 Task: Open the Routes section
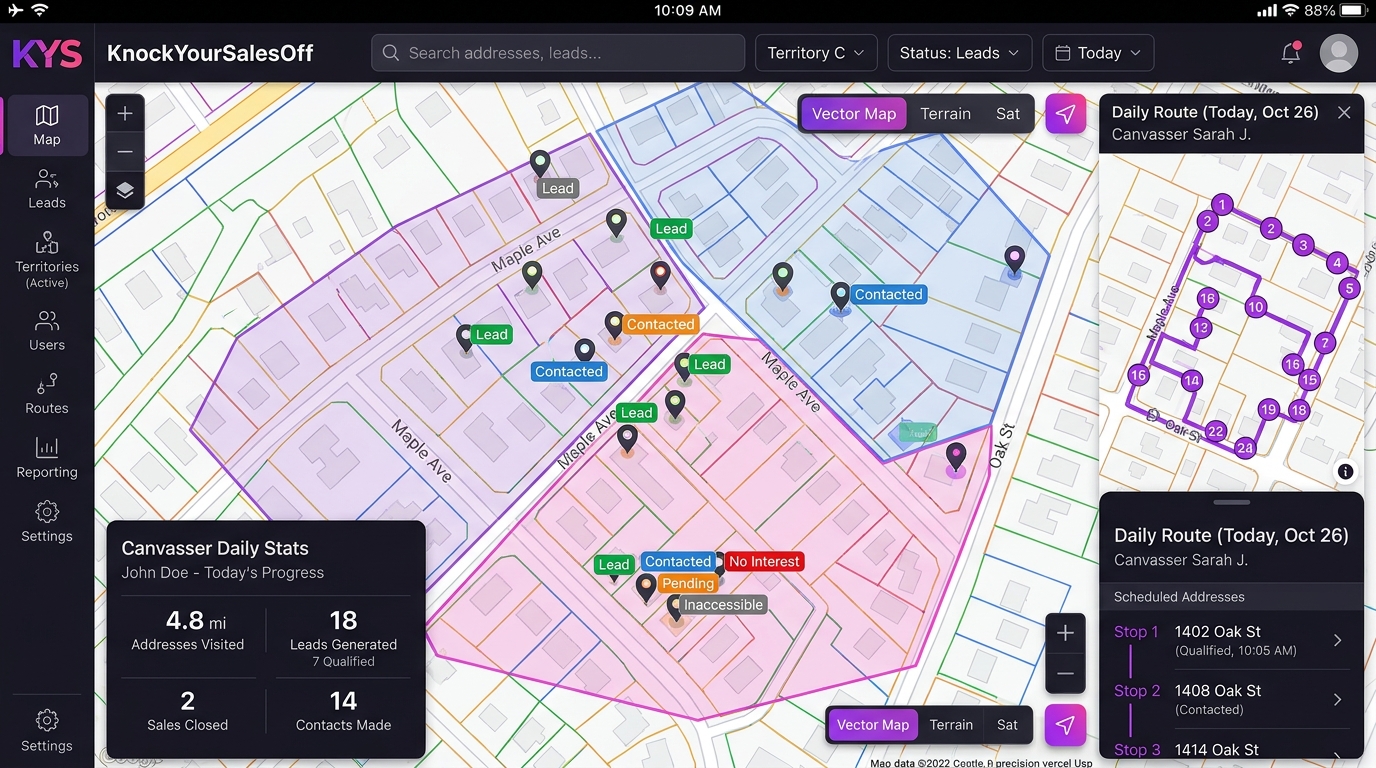tap(47, 394)
